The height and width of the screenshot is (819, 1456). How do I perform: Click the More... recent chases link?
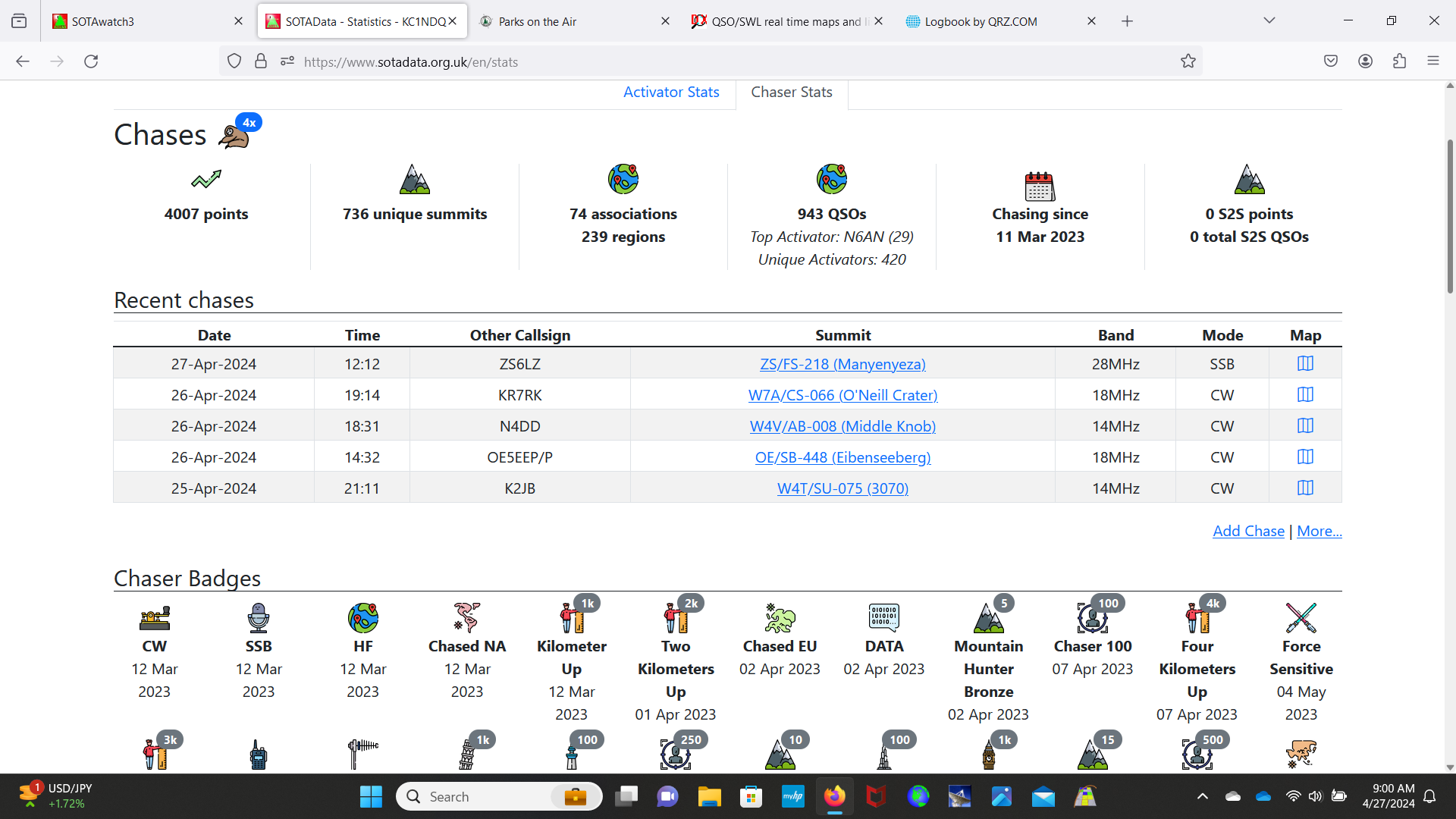pos(1319,531)
